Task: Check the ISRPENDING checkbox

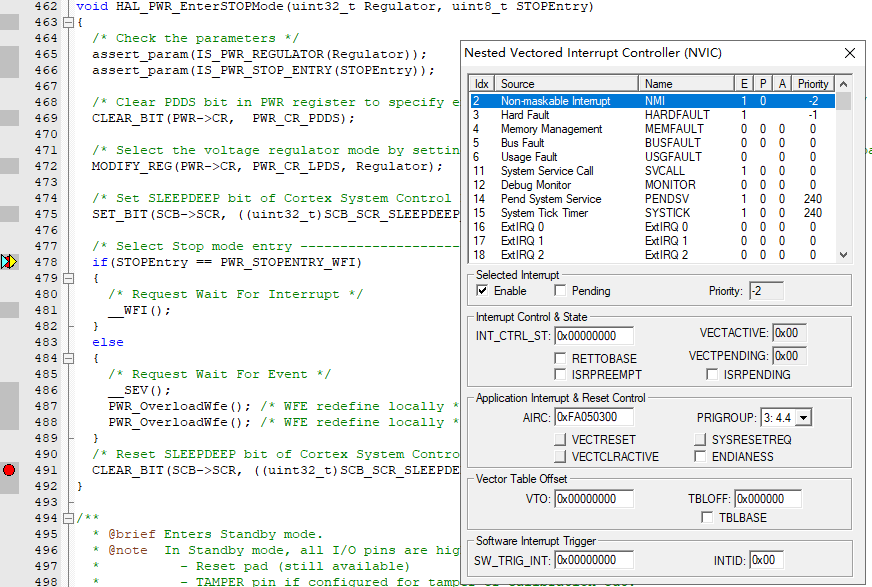Action: 712,375
